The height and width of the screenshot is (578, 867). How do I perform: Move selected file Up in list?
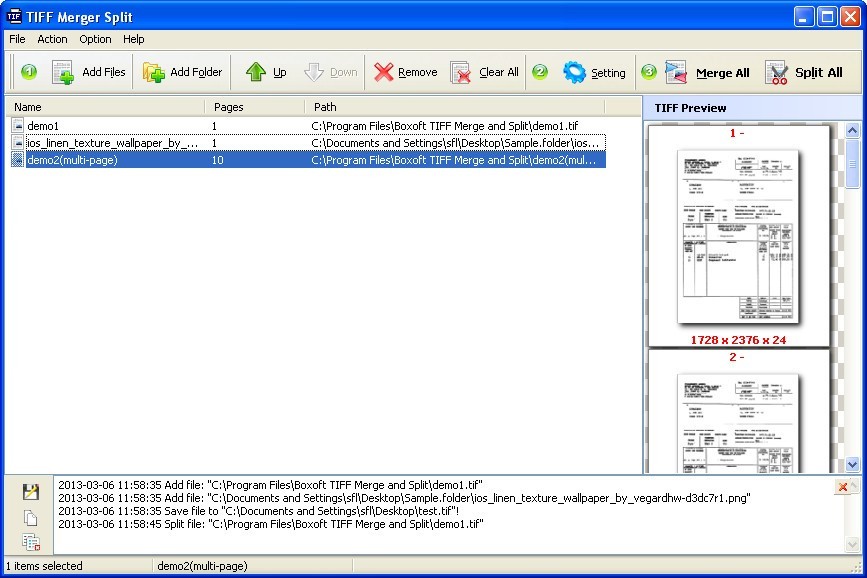(x=266, y=72)
